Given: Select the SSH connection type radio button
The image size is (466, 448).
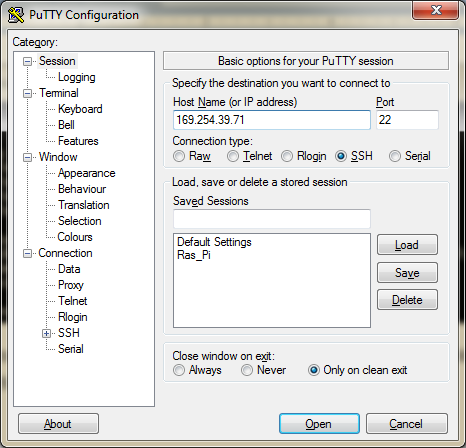Looking at the screenshot, I should coord(341,156).
